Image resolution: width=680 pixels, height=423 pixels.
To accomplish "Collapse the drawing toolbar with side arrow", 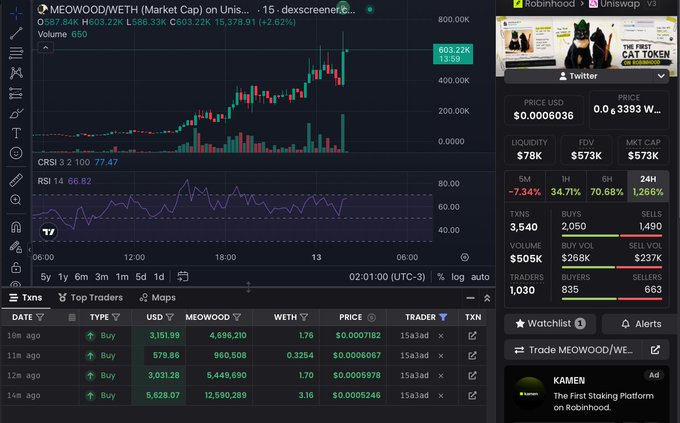I will tap(29, 249).
